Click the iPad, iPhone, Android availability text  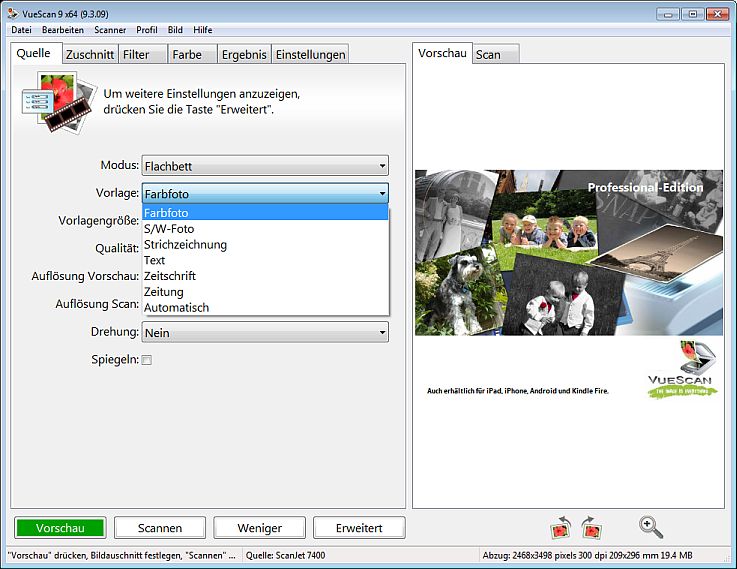[517, 390]
